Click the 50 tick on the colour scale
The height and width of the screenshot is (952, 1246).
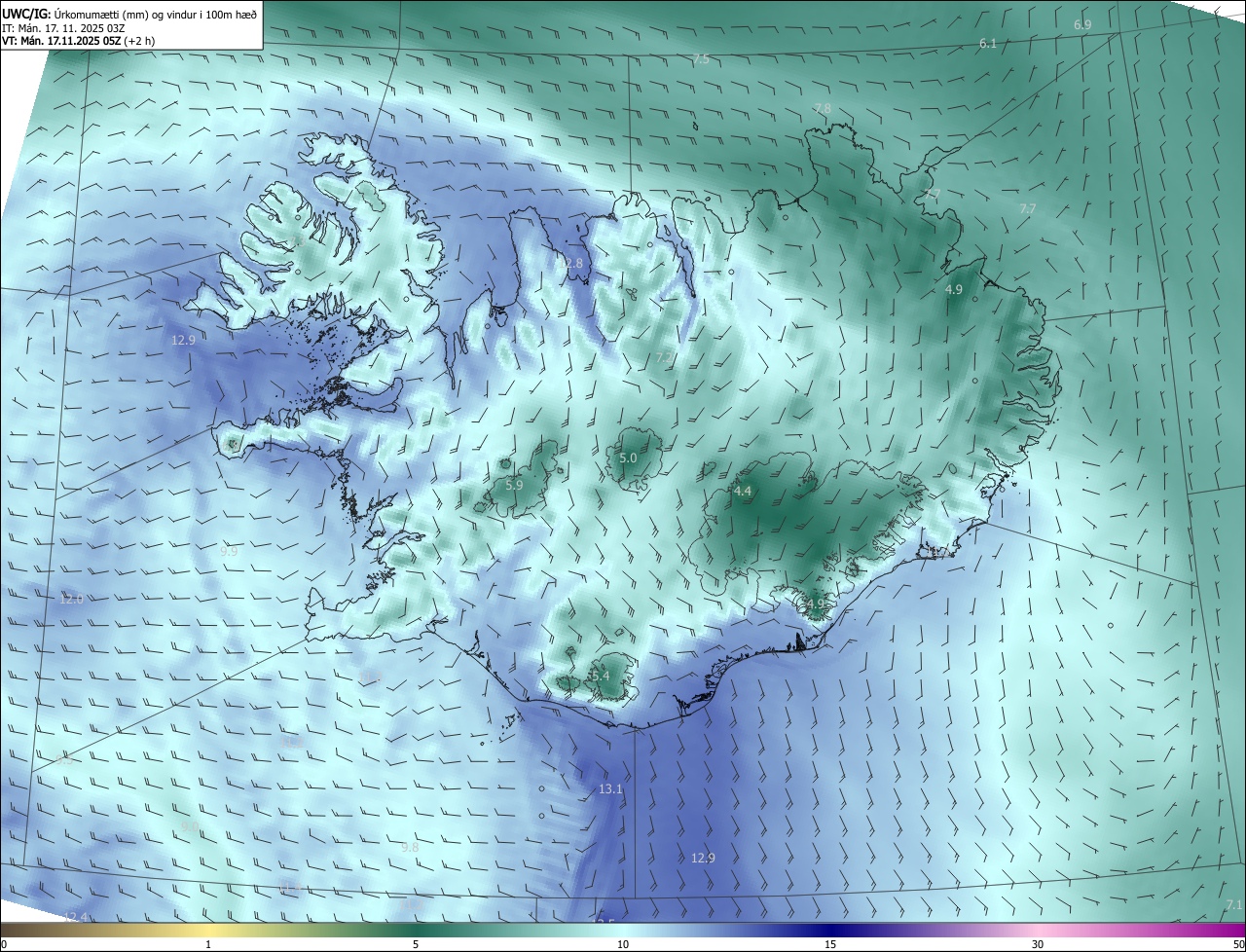pyautogui.click(x=1238, y=944)
